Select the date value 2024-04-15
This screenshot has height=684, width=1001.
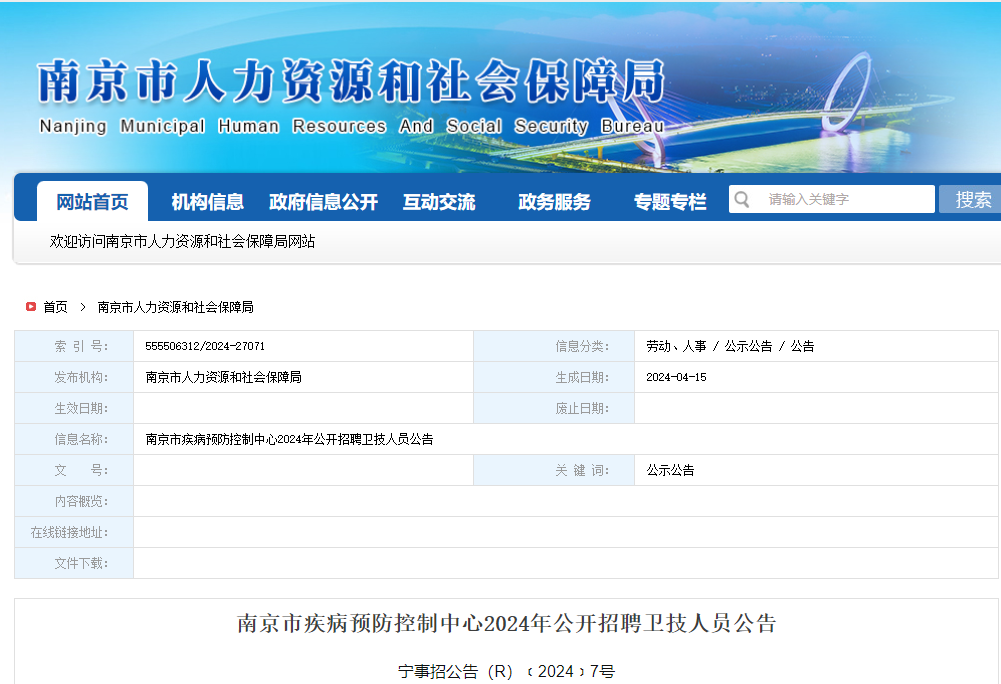pyautogui.click(x=676, y=377)
